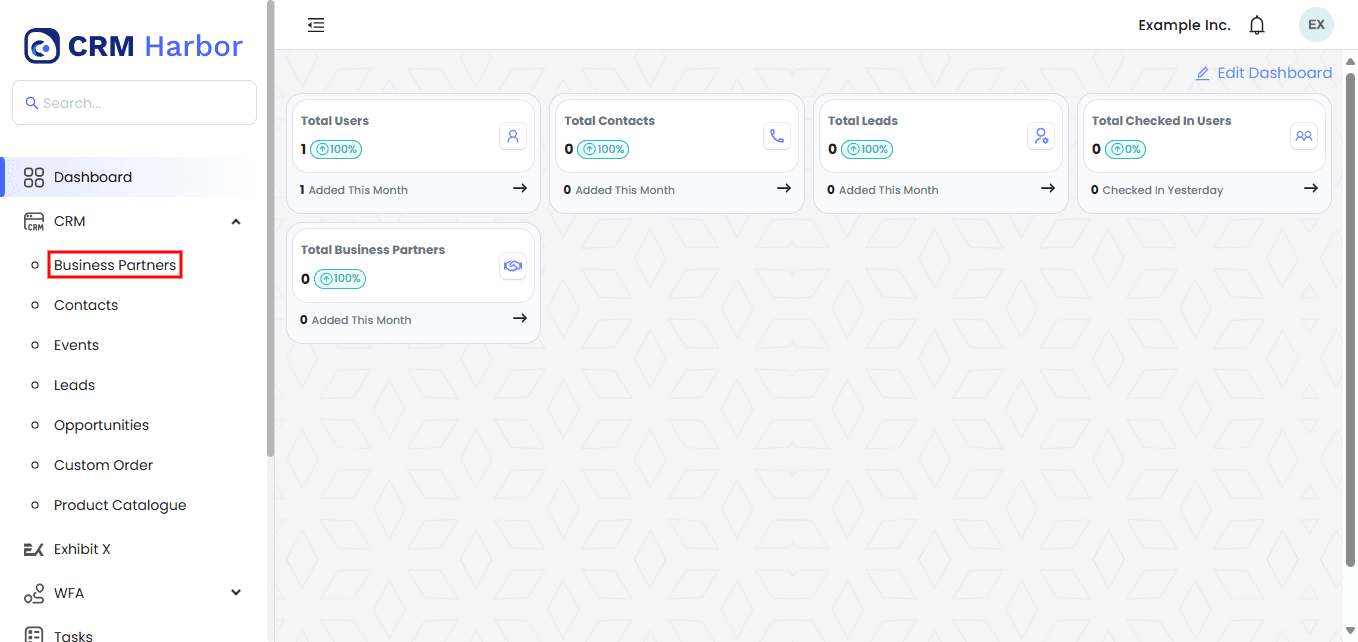Click the Dashboard grid icon in sidebar
This screenshot has width=1358, height=642.
(x=34, y=177)
